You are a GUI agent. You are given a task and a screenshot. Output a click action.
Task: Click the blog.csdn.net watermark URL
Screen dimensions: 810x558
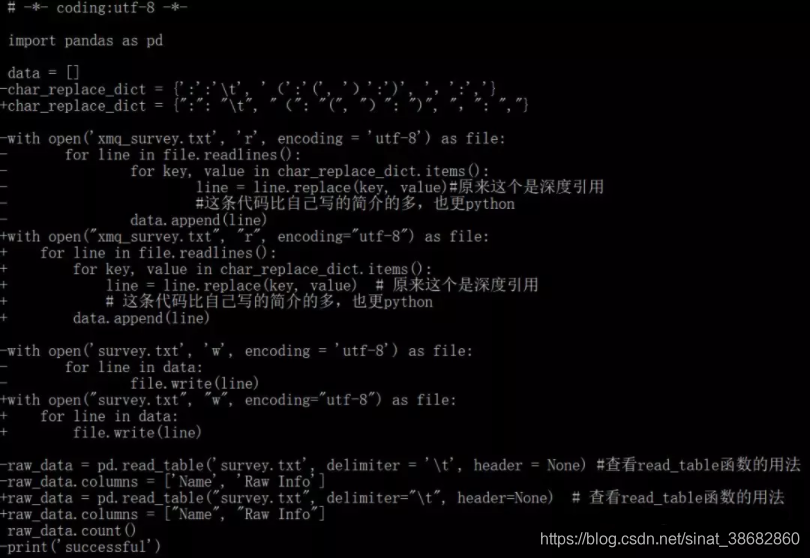tap(670, 539)
